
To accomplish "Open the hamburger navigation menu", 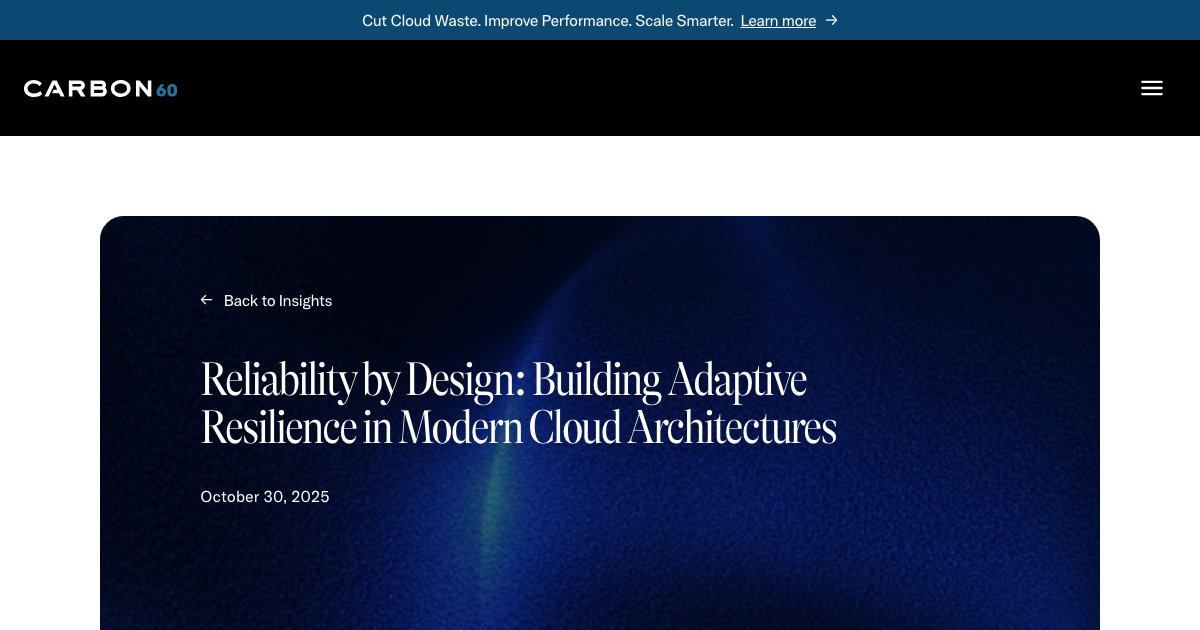I will (1152, 88).
